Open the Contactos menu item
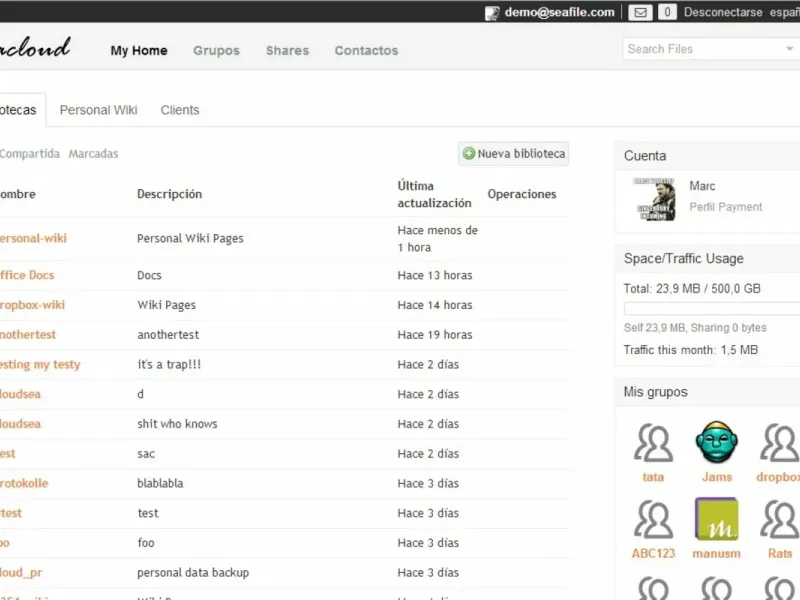The image size is (800, 600). click(366, 51)
